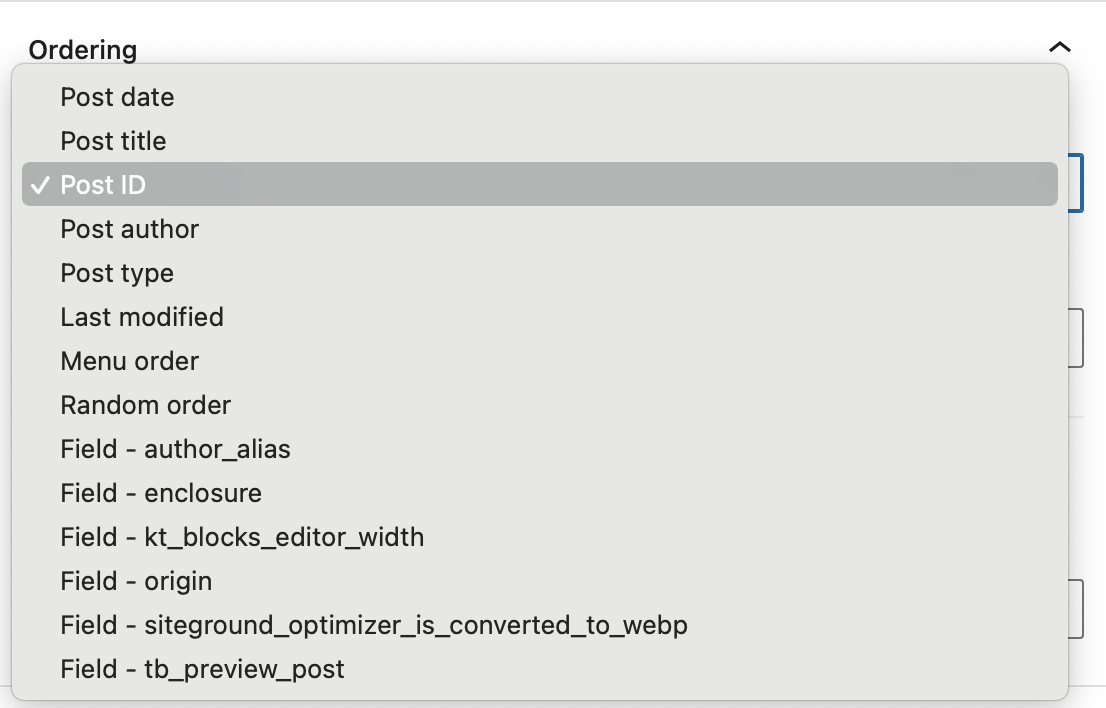
Task: Collapse the Ordering panel chevron
Action: pos(1059,48)
